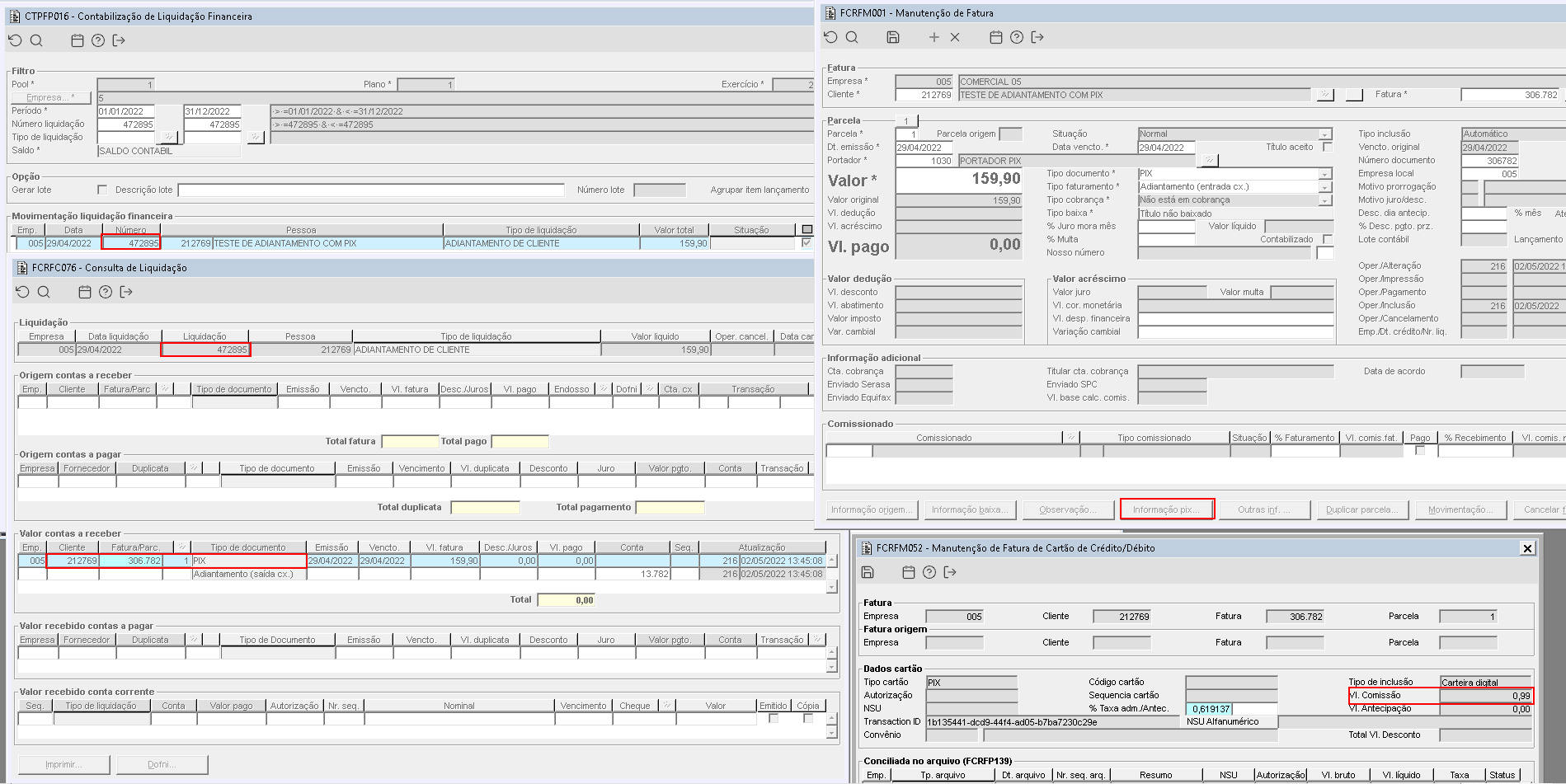Click refresh icon in FCRFC076 Consulta de Liquidação

coord(22,292)
